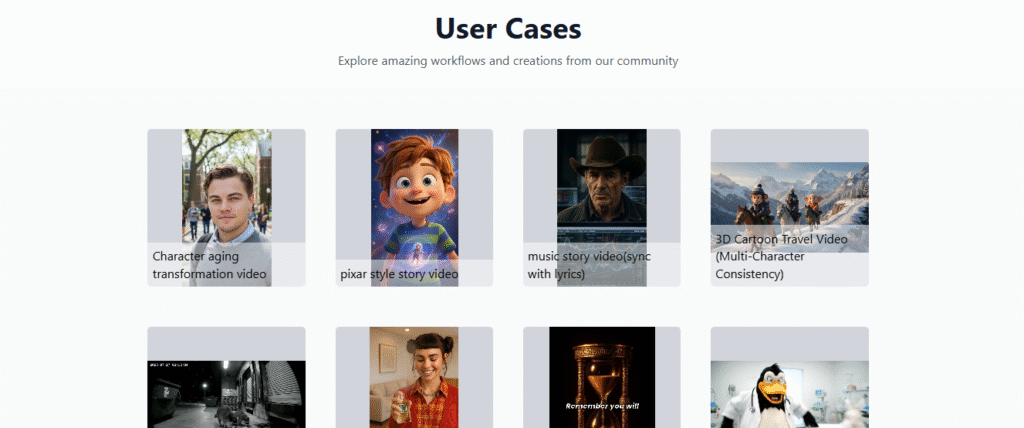The width and height of the screenshot is (1024, 428).
Task: Open the Character aging transformation video thumbnail
Action: tap(226, 190)
